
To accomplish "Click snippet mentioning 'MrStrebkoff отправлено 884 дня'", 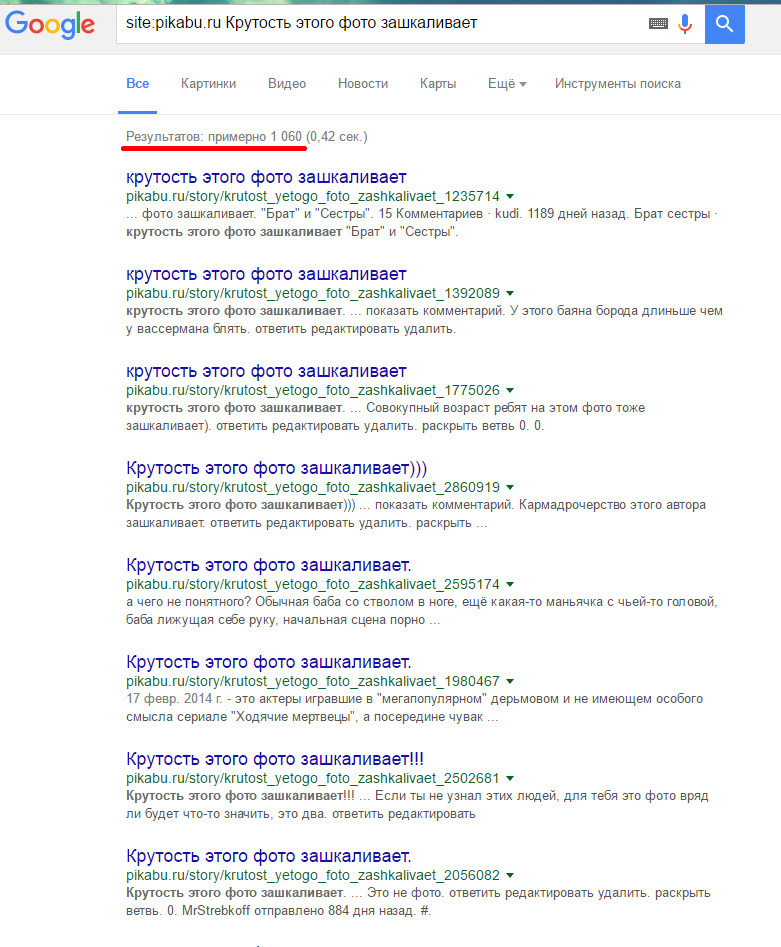I will (x=418, y=902).
